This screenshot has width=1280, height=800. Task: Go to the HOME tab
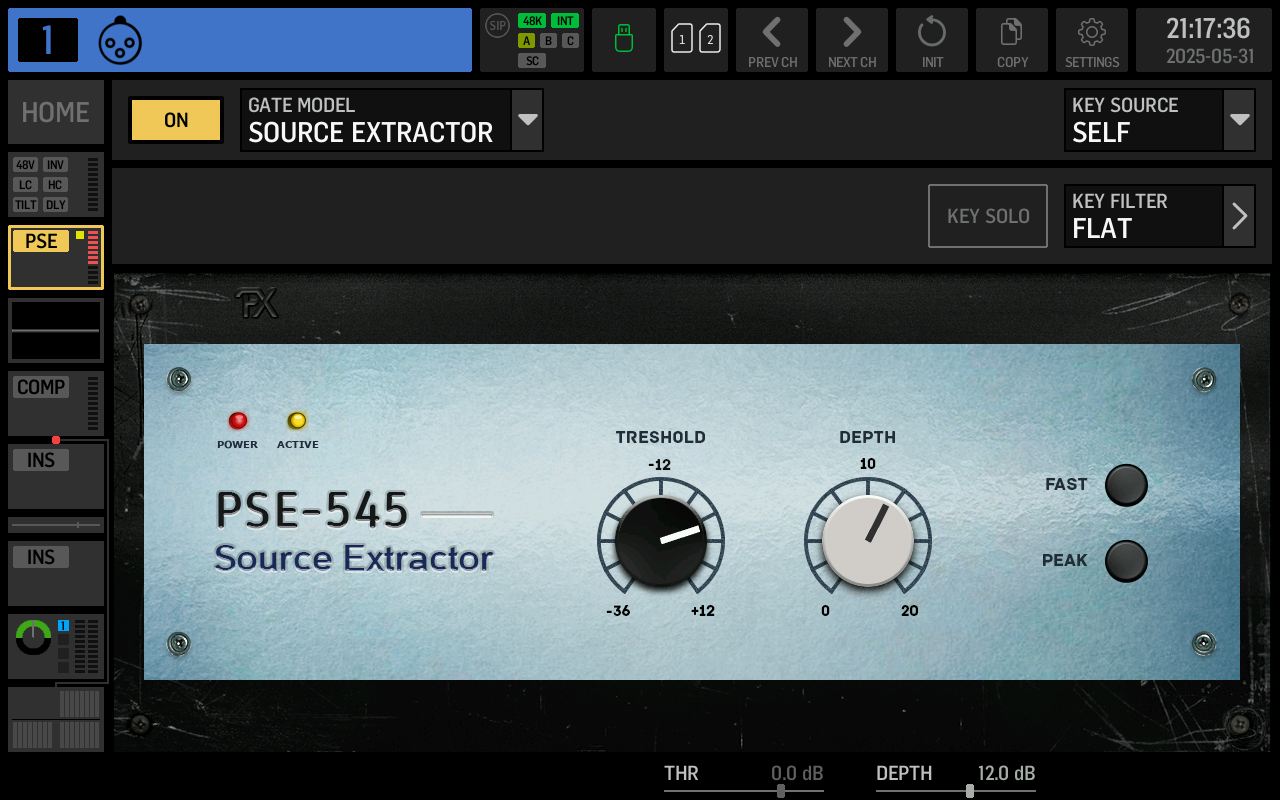pos(55,111)
